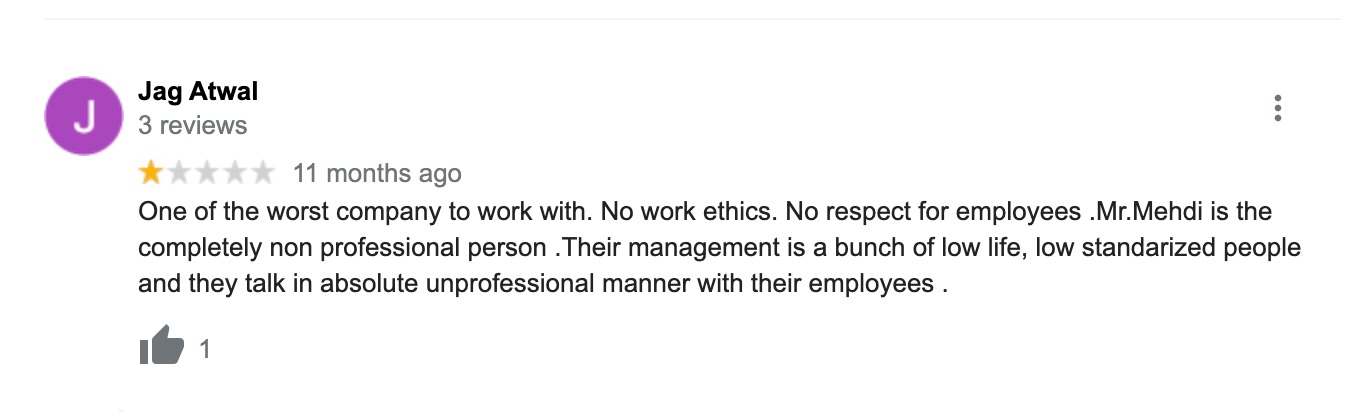Open the three-dot more options menu
This screenshot has width=1364, height=412.
click(1278, 108)
